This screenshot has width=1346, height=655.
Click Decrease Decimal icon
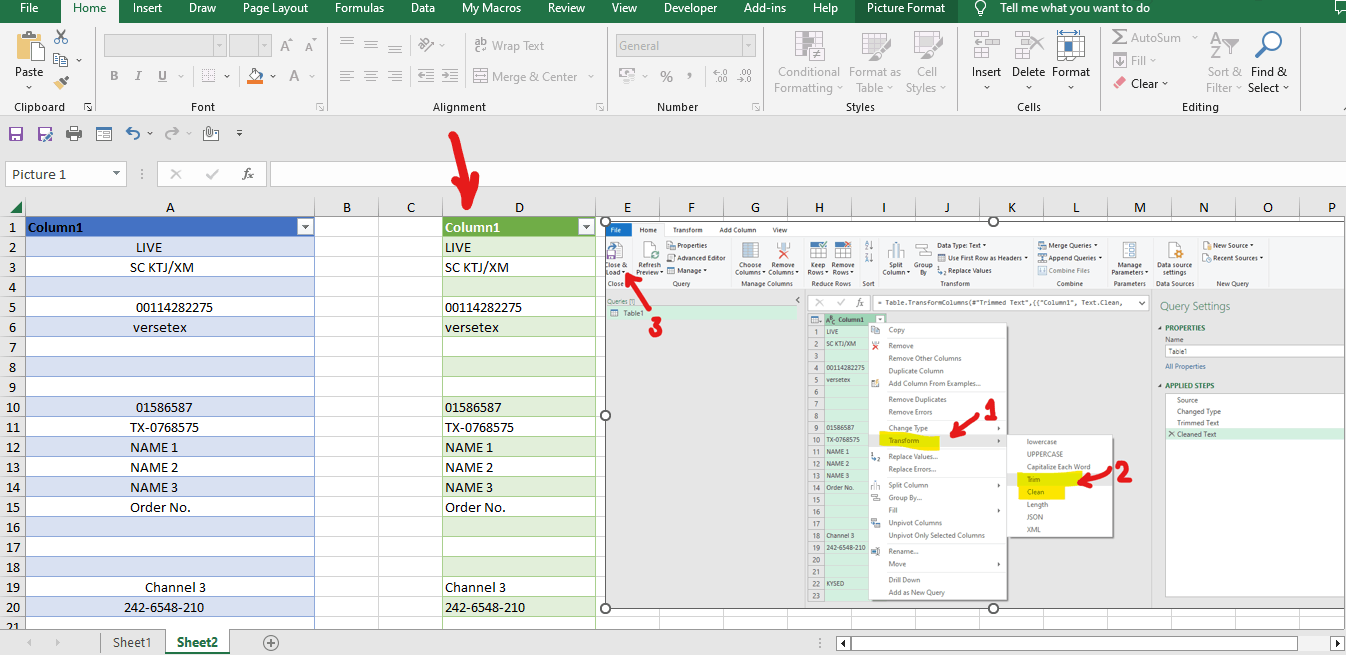pos(742,76)
